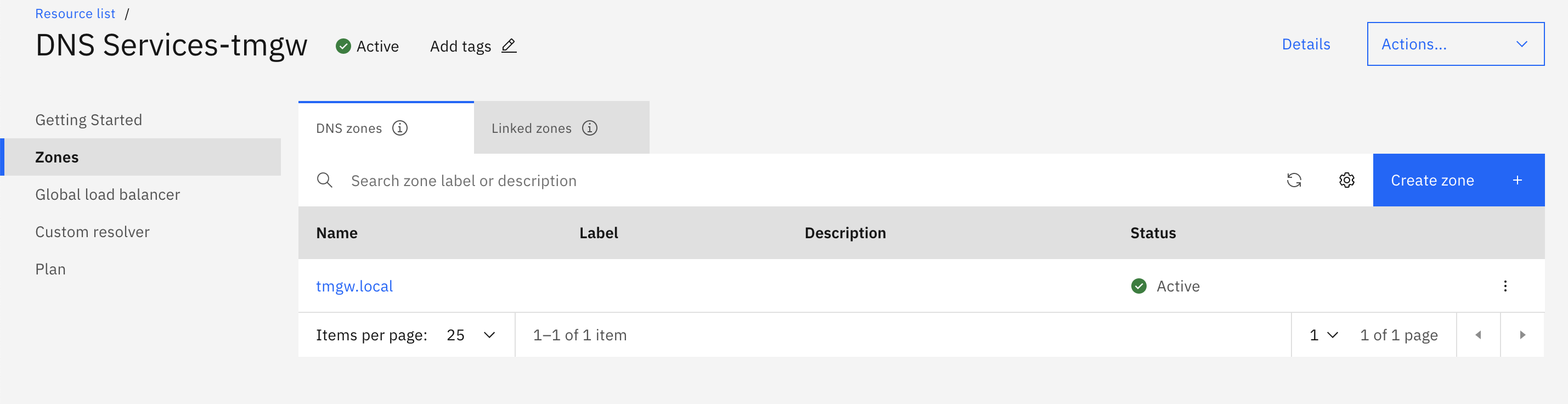Open table settings gear icon

tap(1346, 181)
